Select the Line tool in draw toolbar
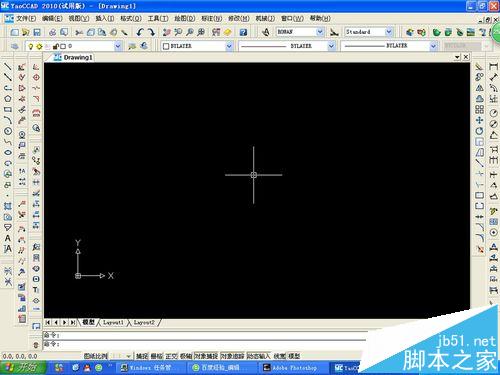500x375 pixels. click(7, 67)
